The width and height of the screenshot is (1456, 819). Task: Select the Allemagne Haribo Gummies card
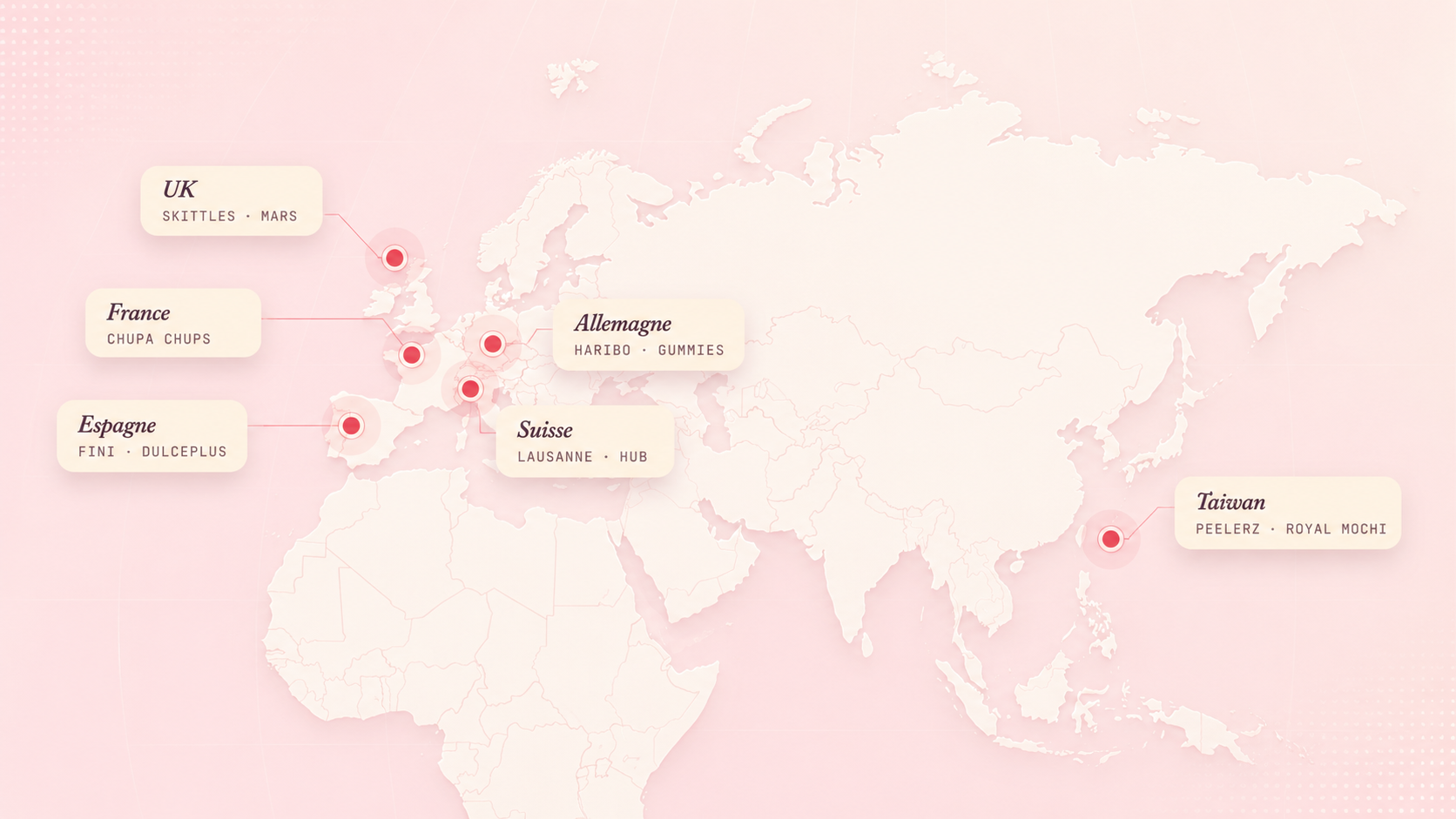649,335
